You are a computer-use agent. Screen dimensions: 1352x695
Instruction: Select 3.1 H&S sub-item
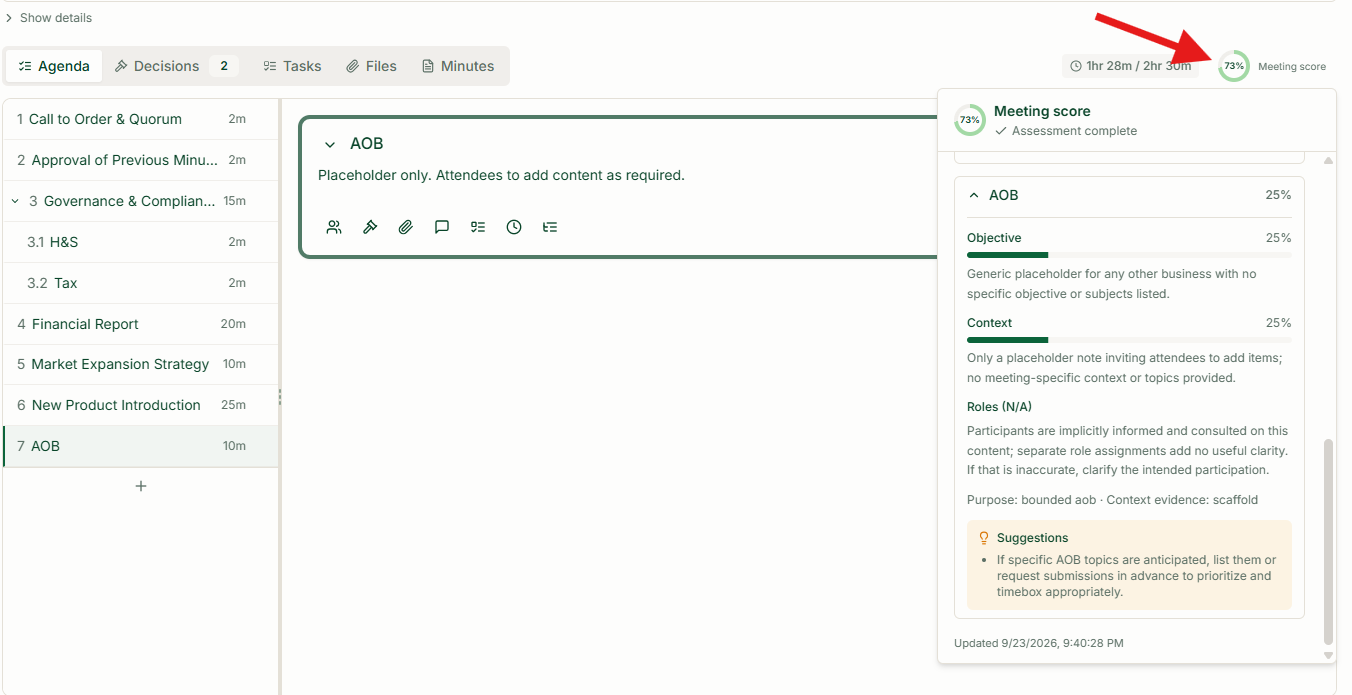click(141, 242)
